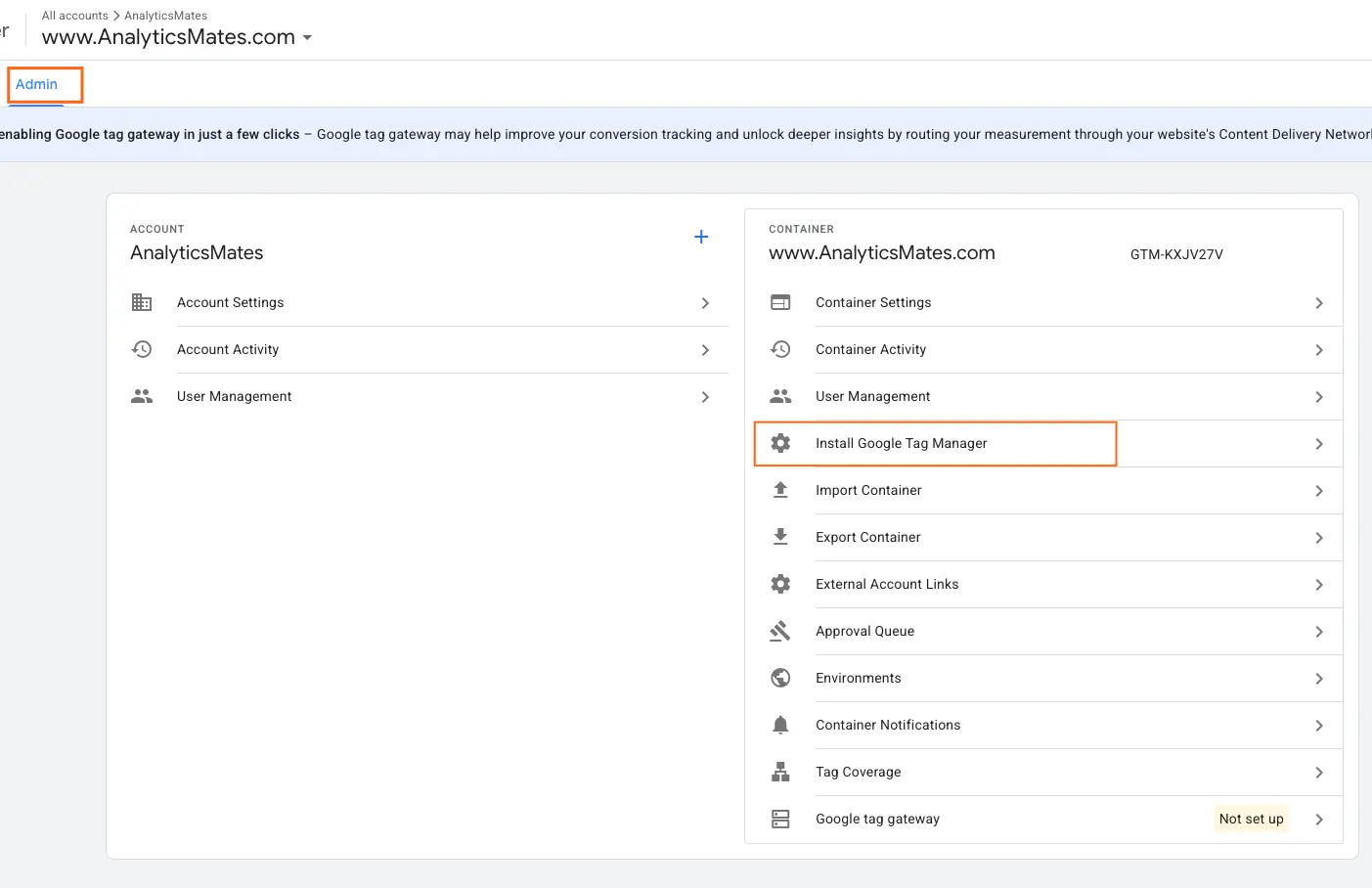Select External Account Links

tap(1043, 585)
